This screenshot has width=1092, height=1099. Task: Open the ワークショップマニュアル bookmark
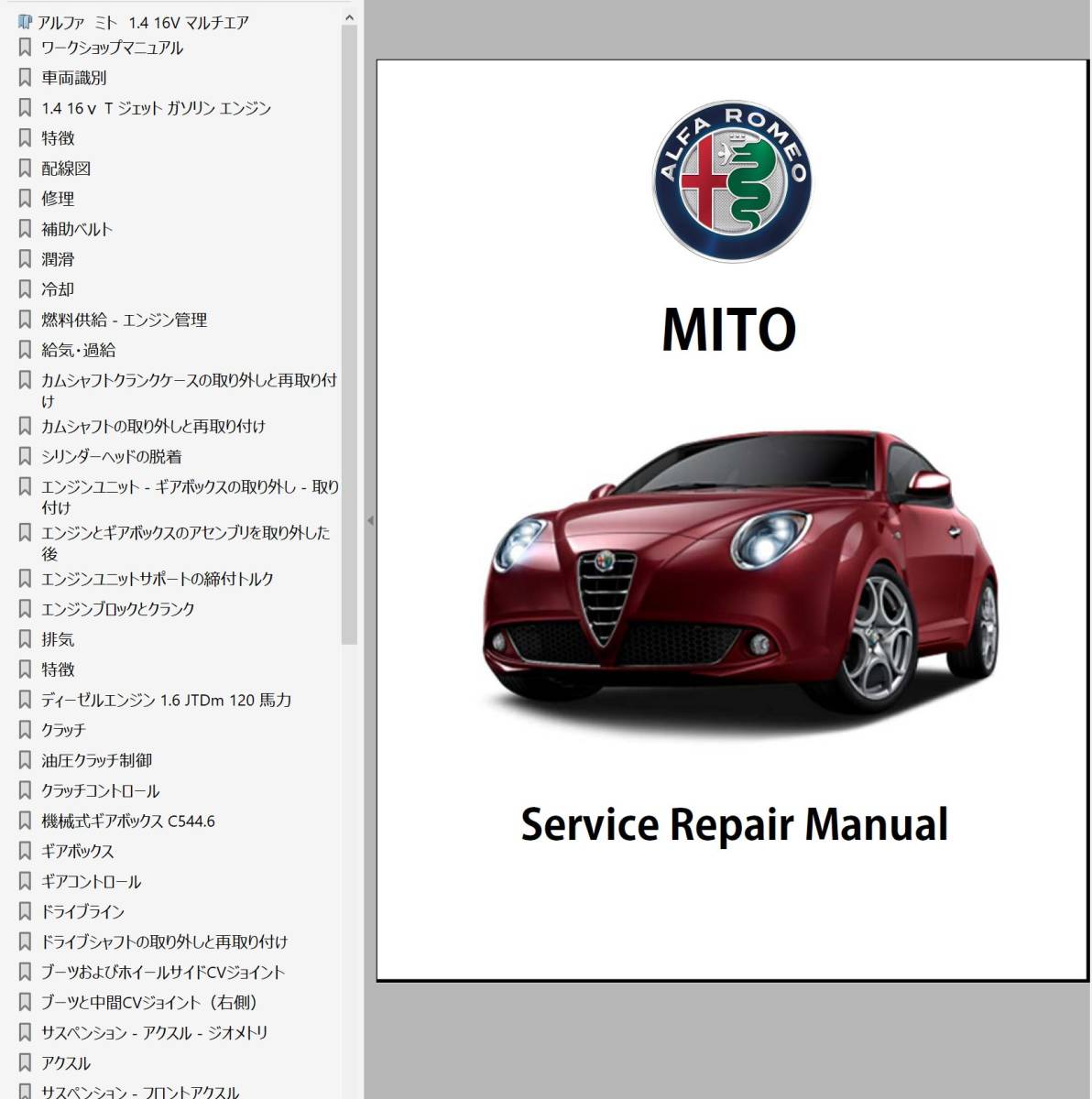coord(112,48)
